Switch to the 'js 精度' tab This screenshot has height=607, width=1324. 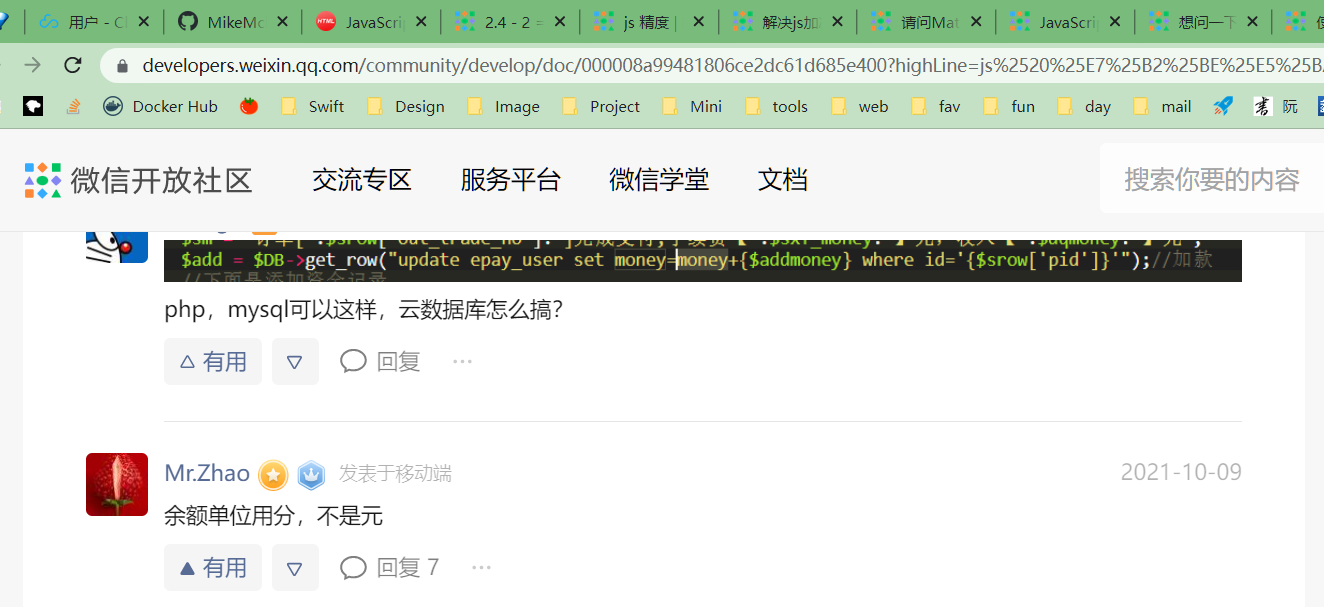(x=648, y=22)
